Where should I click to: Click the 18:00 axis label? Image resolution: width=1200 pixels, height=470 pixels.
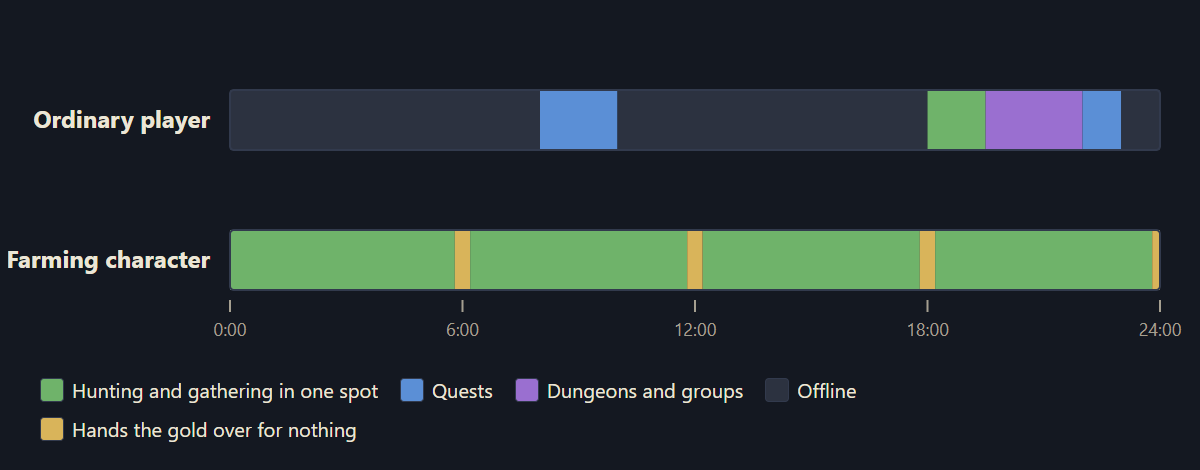pos(928,329)
